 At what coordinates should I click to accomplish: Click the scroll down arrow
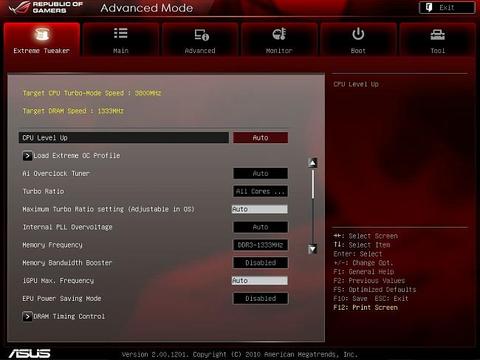[x=312, y=249]
